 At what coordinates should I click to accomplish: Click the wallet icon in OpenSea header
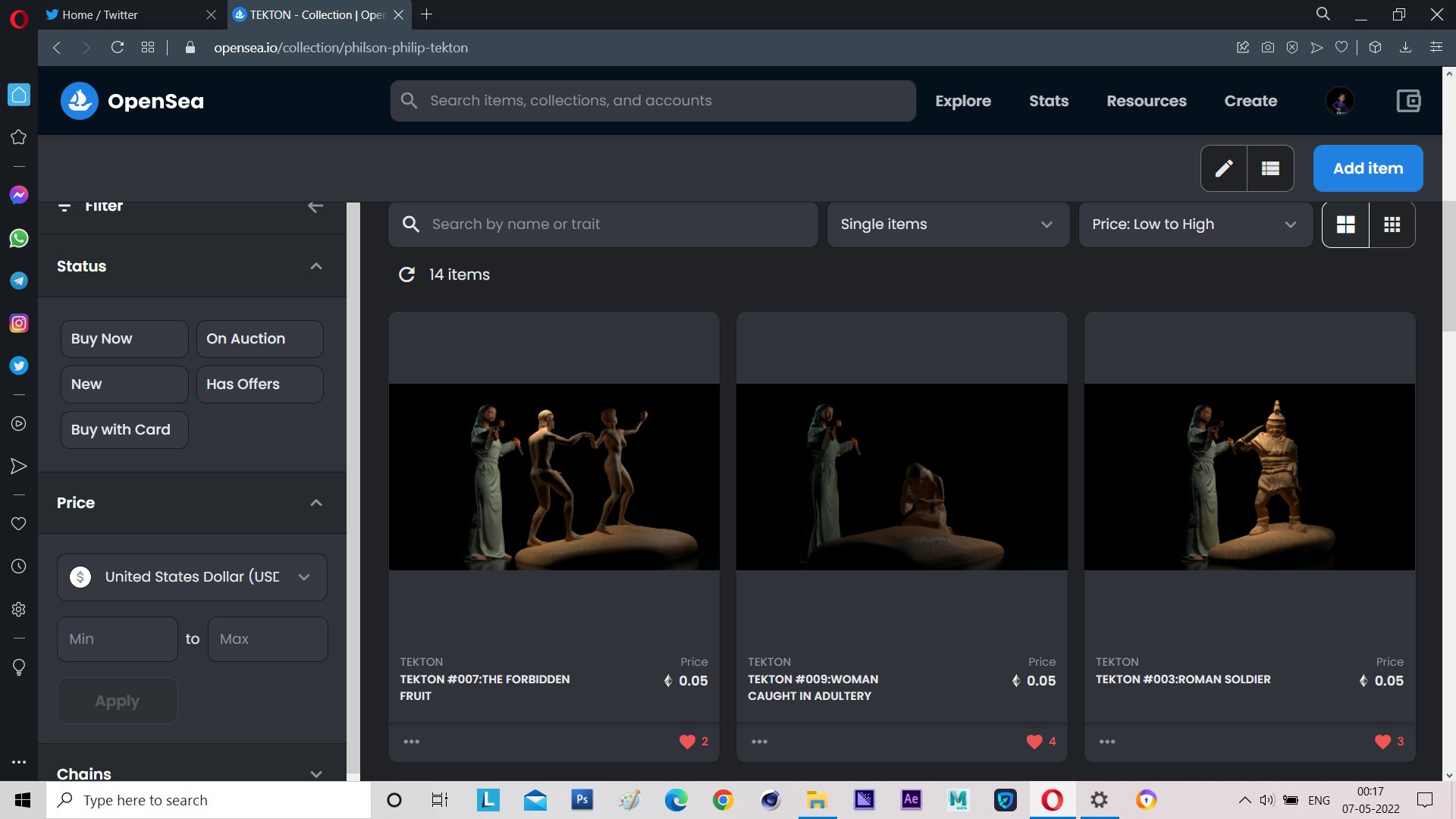1408,101
